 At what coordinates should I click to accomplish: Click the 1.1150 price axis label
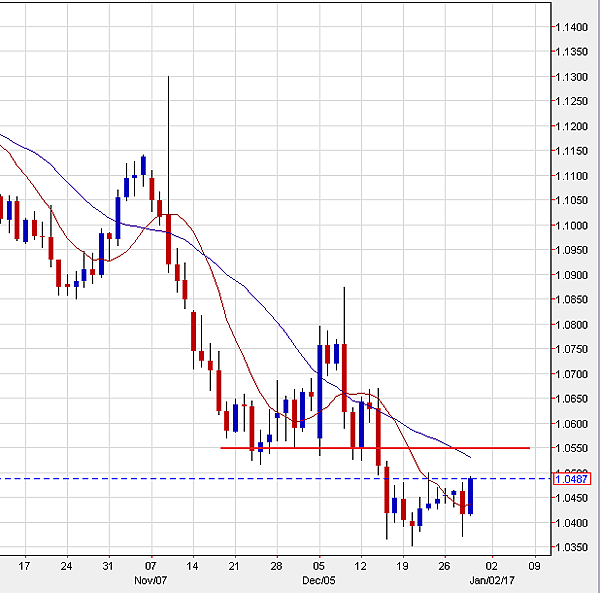pos(571,151)
